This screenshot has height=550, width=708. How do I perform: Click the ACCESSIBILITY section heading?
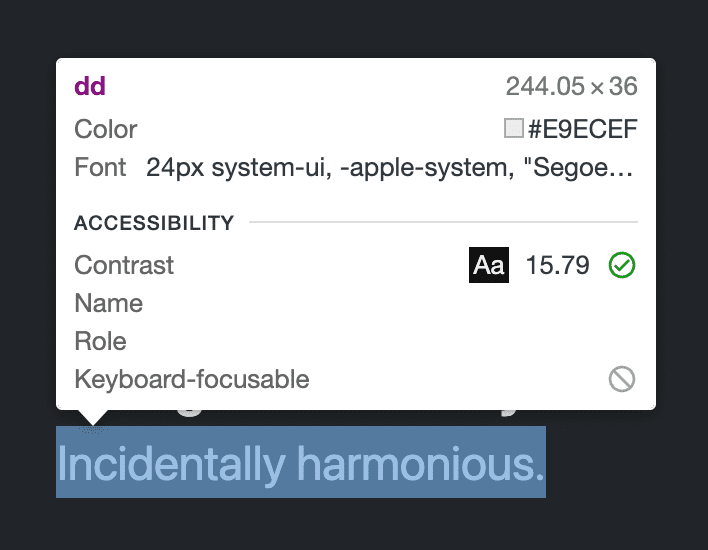point(154,222)
